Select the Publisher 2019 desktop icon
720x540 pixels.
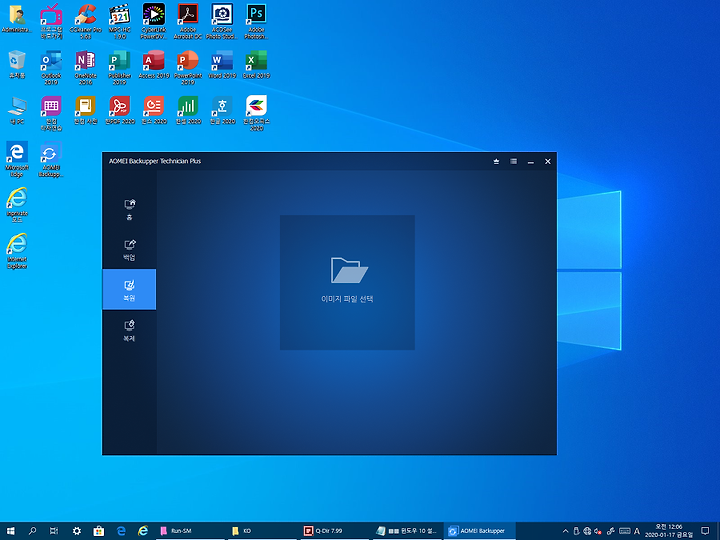[120, 68]
